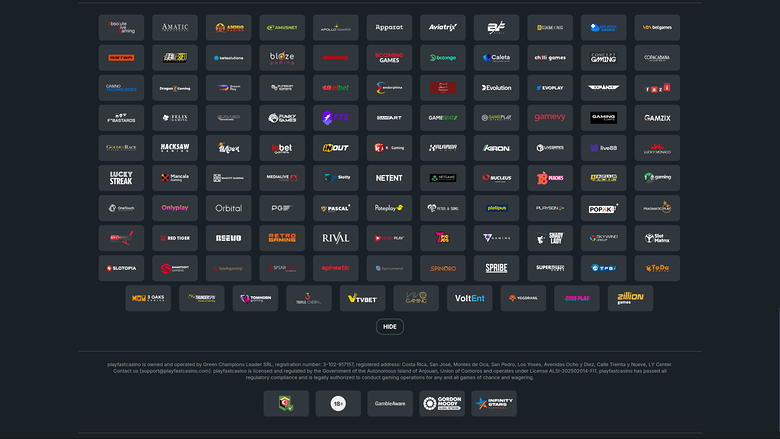
Task: Open the Gordon Moody badge link
Action: pos(442,404)
